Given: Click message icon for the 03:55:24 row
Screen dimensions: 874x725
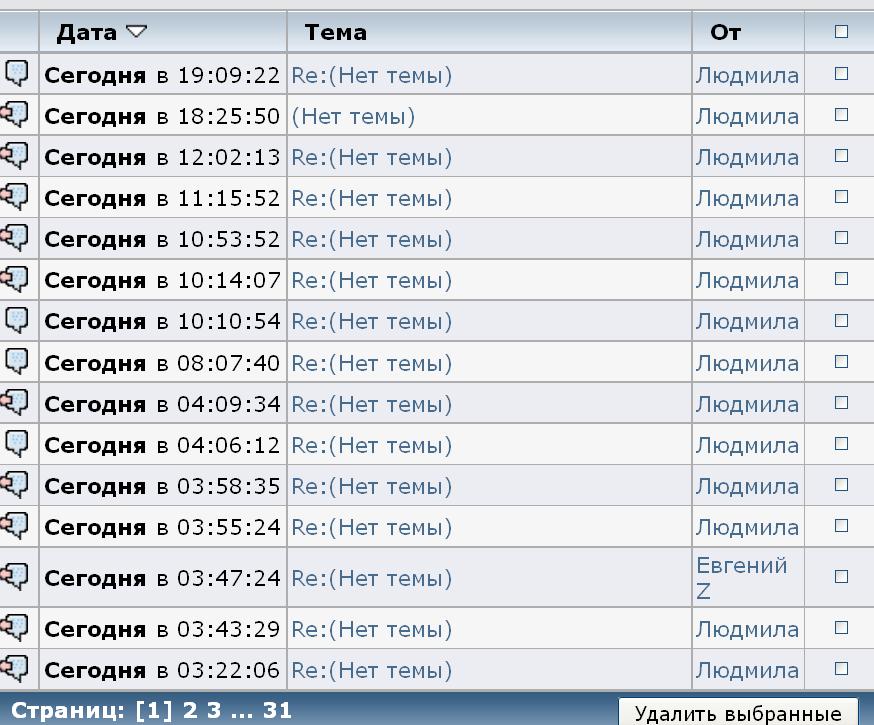Looking at the screenshot, I should tap(14, 527).
